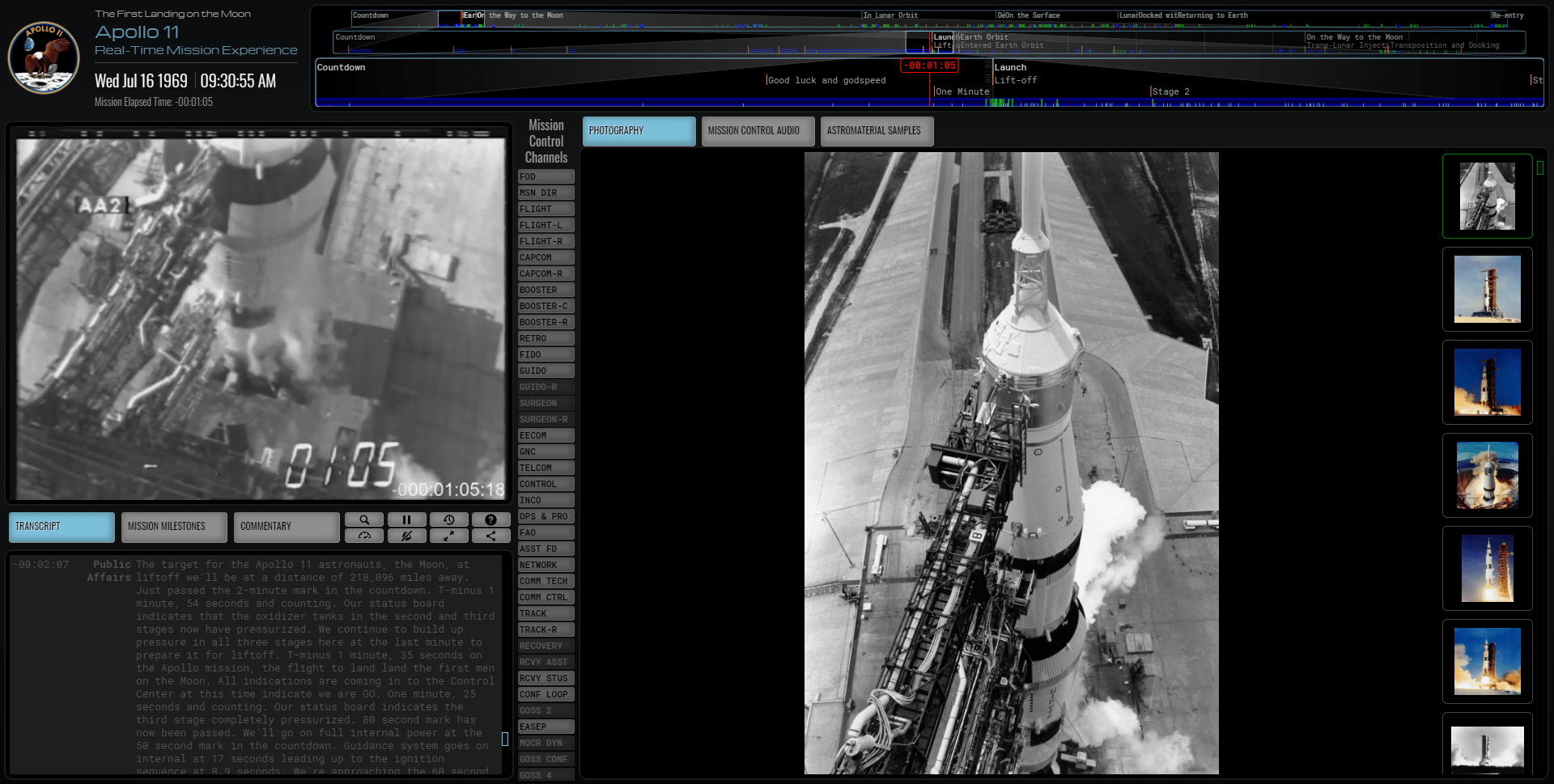Select the CONF LOOP channel

[x=546, y=694]
